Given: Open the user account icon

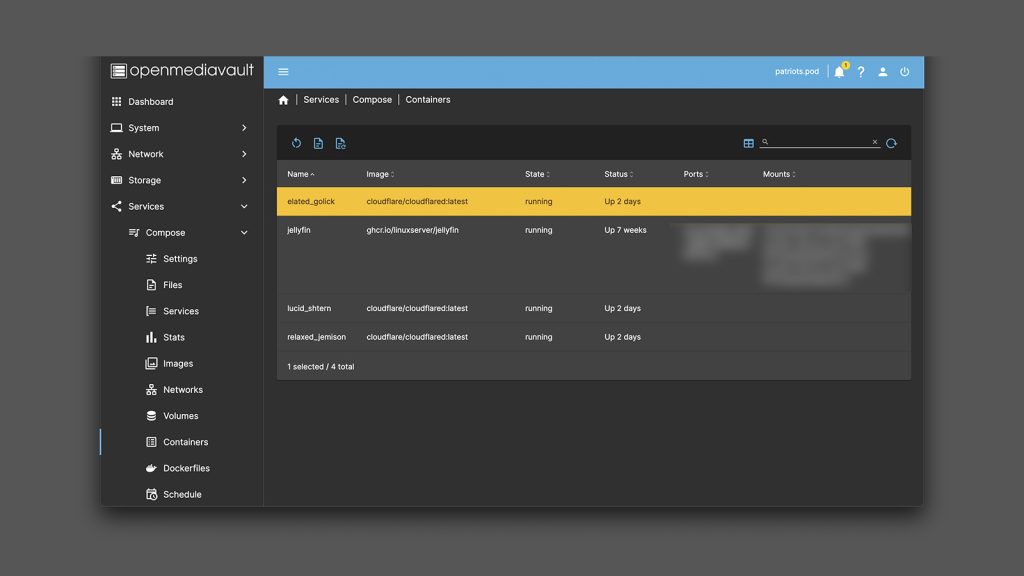Looking at the screenshot, I should click(x=882, y=72).
